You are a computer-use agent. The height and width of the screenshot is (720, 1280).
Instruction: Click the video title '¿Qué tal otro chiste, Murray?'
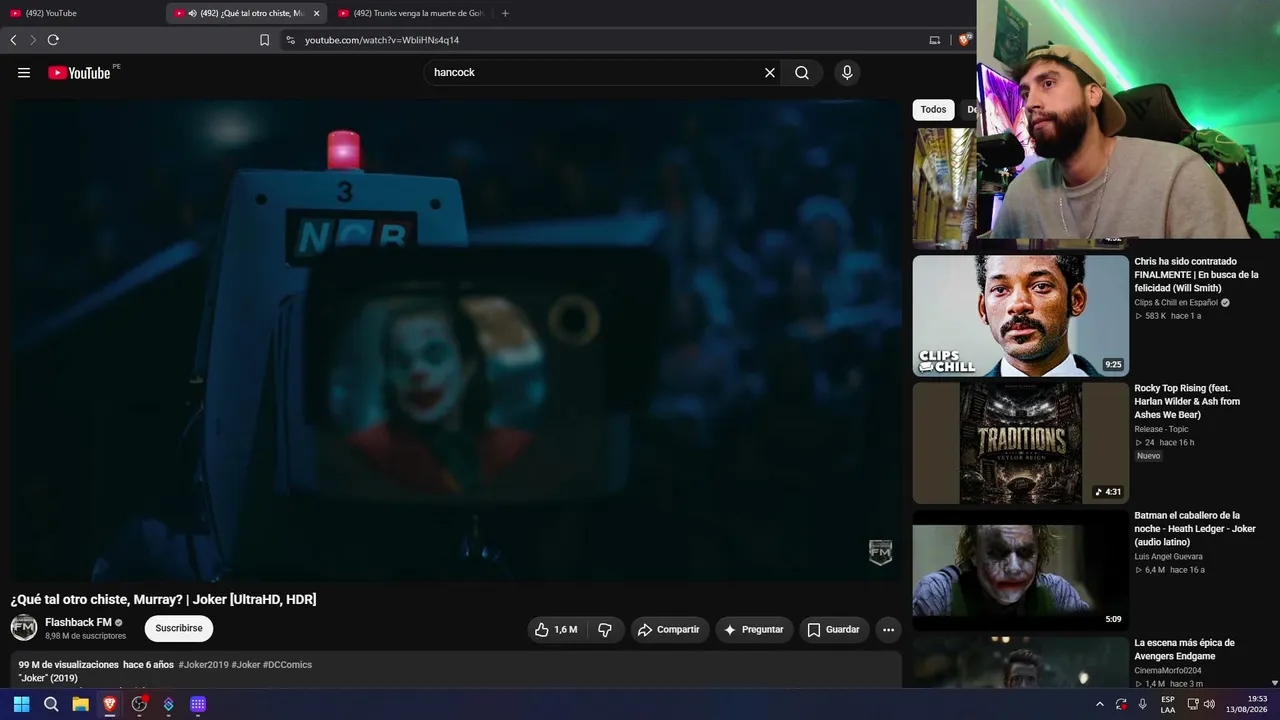pyautogui.click(x=164, y=599)
